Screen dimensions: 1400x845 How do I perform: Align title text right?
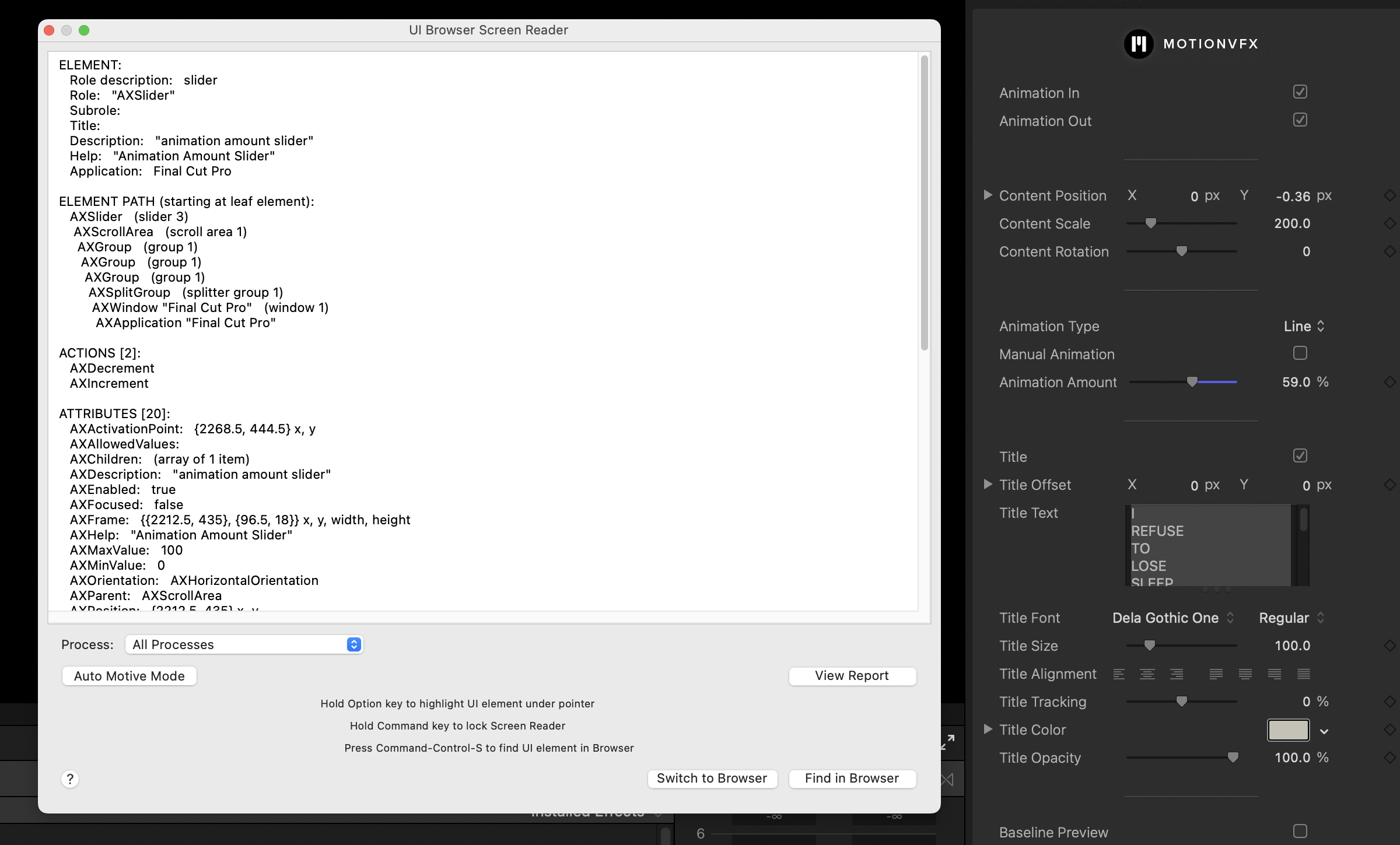tap(1177, 674)
